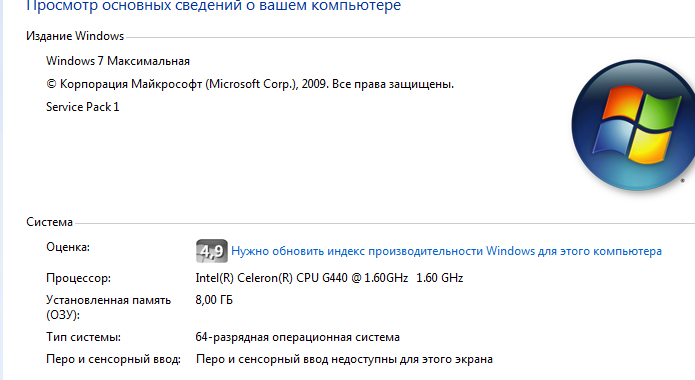Click the left window border strip
The height and width of the screenshot is (380, 695).
click(x=1, y=190)
